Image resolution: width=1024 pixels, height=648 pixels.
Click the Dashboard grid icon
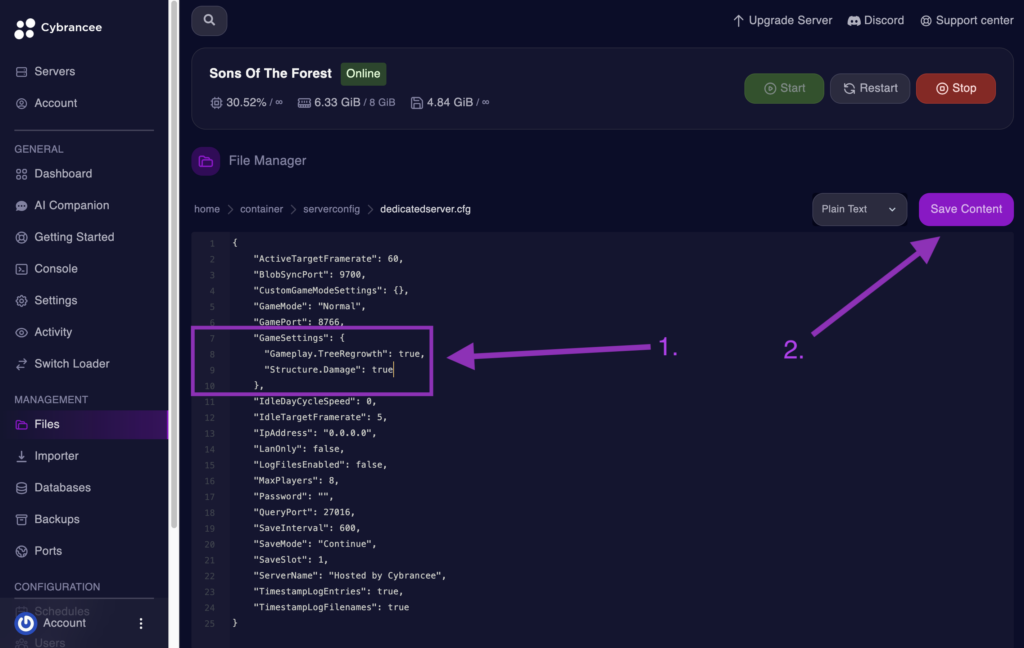tap(22, 174)
